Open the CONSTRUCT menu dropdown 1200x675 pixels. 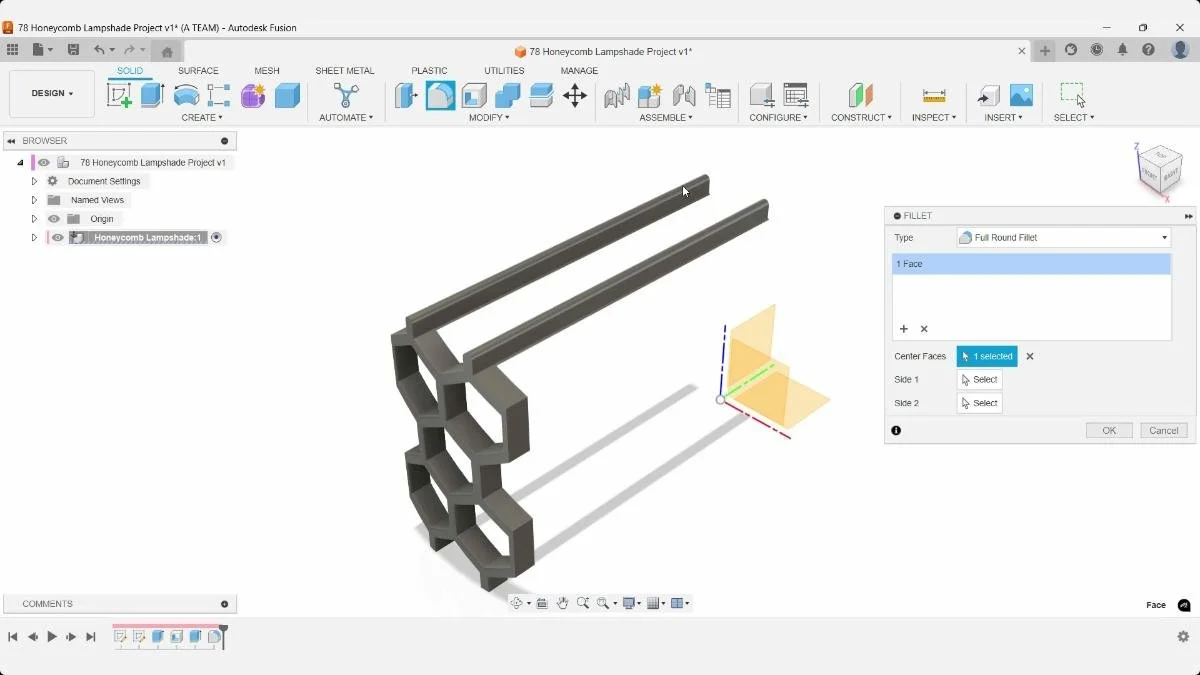coord(861,118)
